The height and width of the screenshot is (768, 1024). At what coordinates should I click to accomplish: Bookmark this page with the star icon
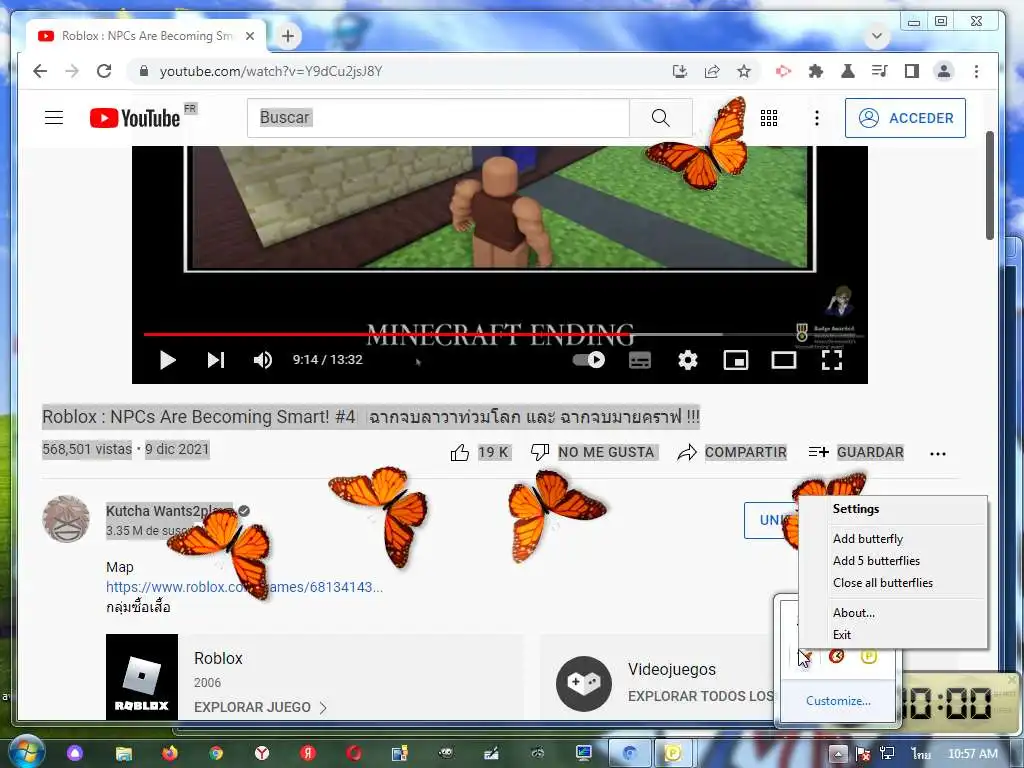[x=744, y=71]
